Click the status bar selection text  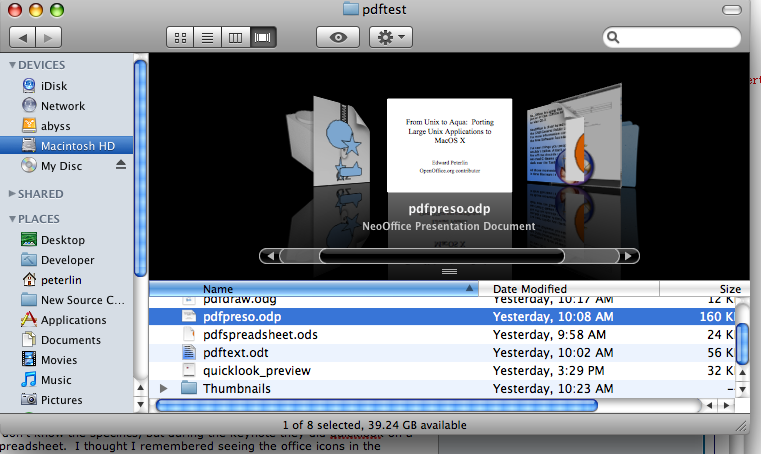click(x=375, y=425)
